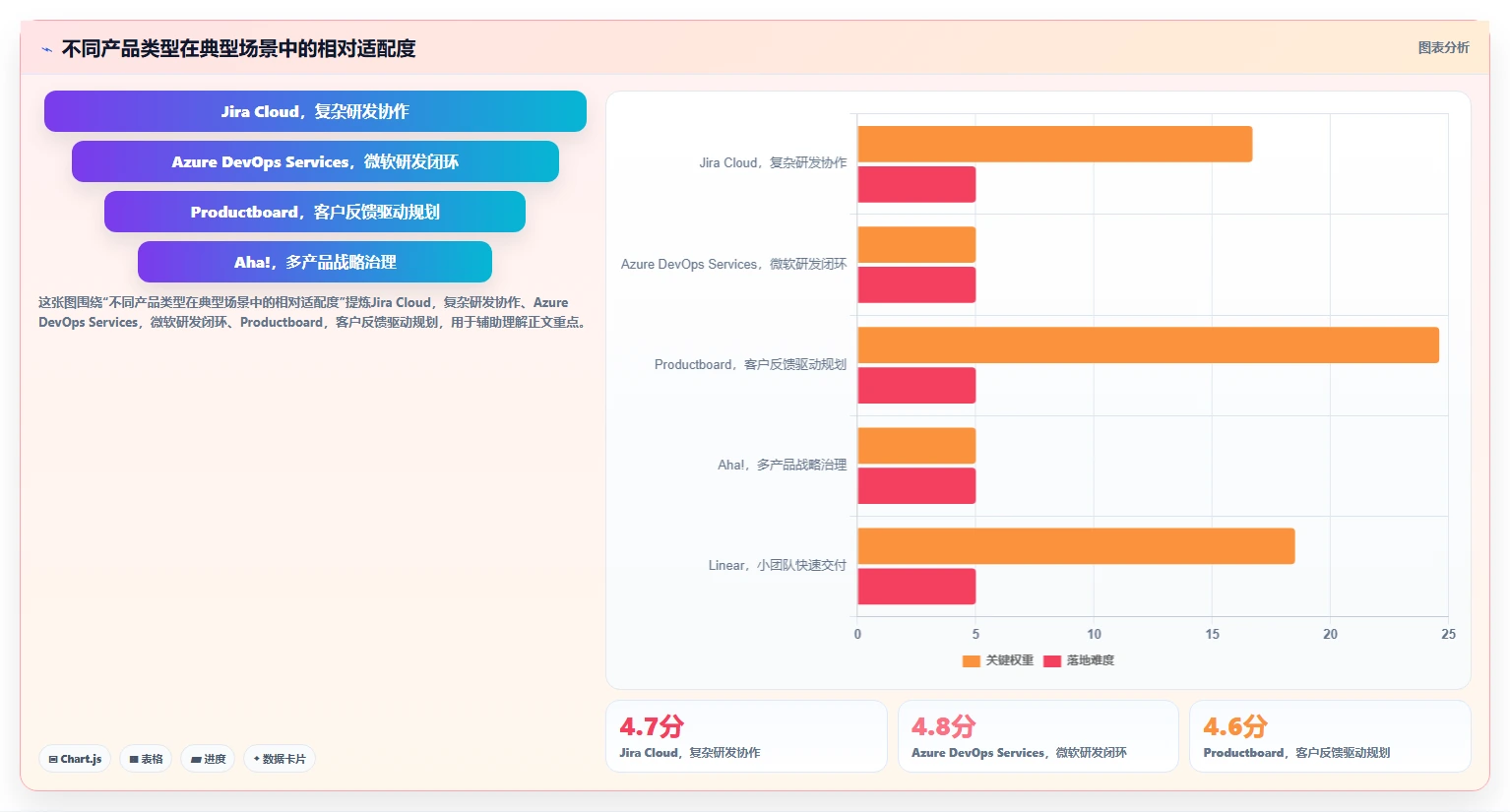Click the description paragraph starting 这张图围绕

point(313,312)
